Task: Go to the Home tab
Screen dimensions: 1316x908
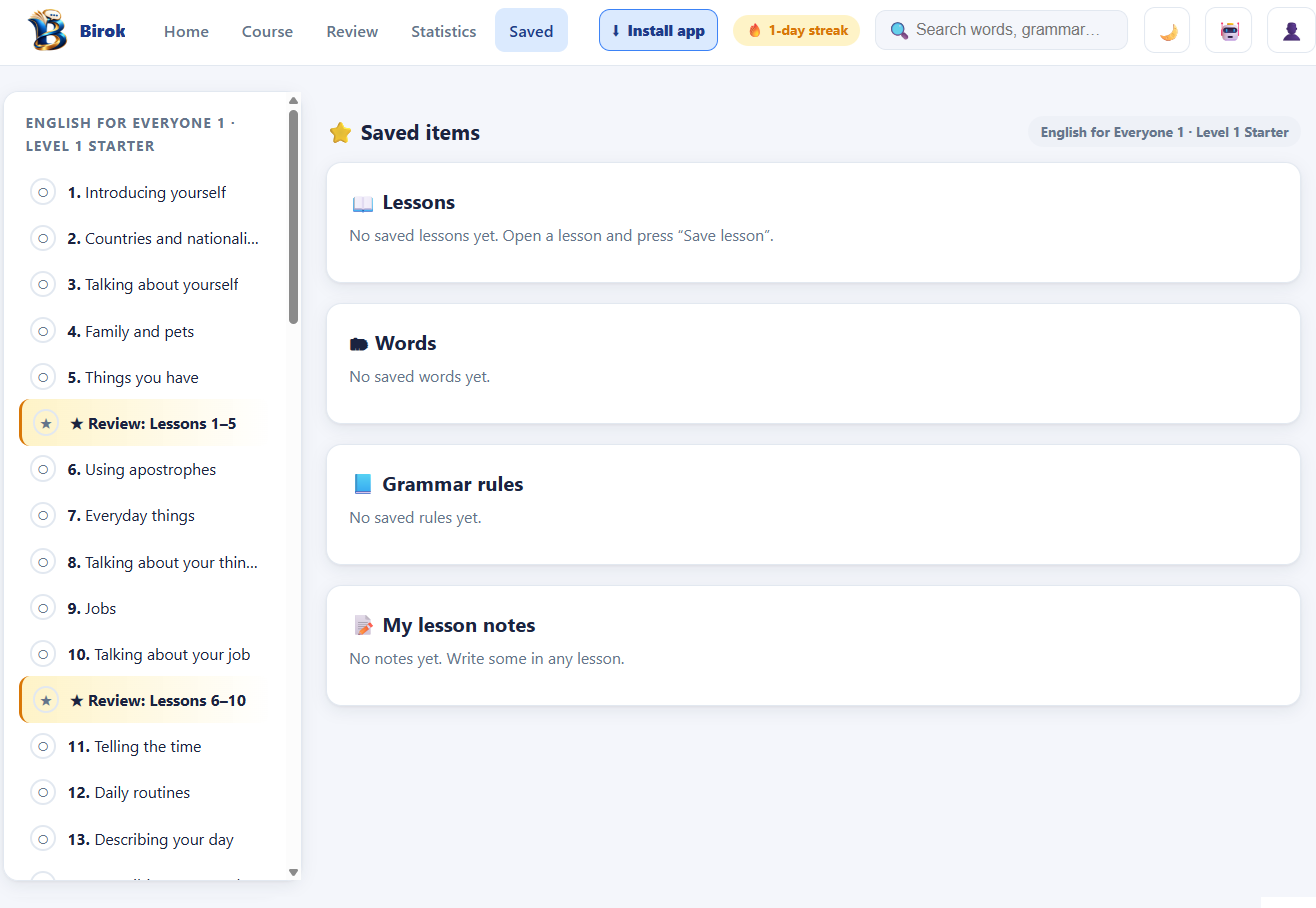Action: click(x=186, y=31)
